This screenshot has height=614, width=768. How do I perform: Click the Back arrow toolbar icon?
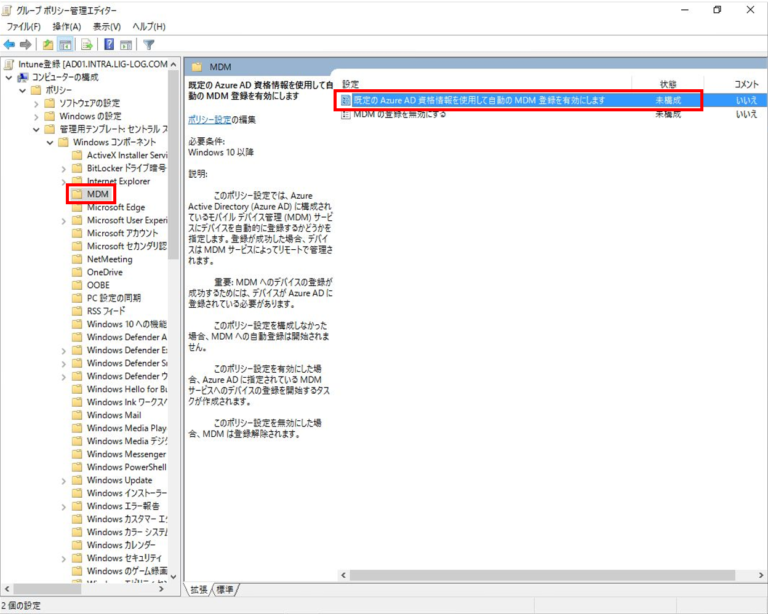point(9,45)
